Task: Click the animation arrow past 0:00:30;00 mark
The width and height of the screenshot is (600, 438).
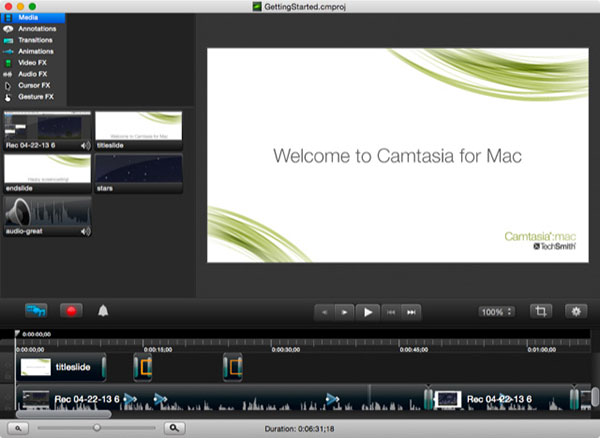Action: [x=332, y=399]
